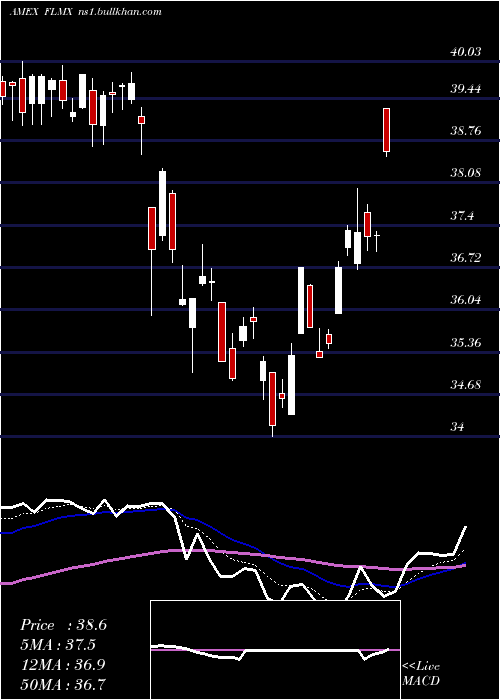Click the 12MA : 36.9 readout

[x=63, y=665]
